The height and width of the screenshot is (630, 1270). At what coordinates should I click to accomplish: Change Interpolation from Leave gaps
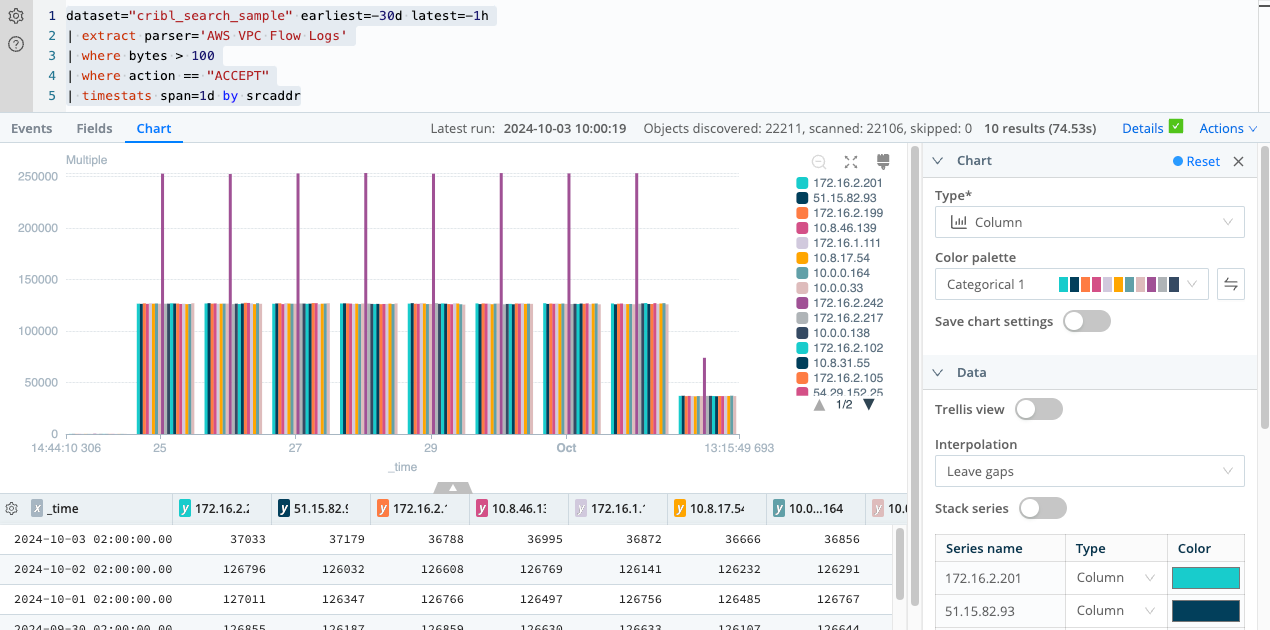pos(1088,471)
